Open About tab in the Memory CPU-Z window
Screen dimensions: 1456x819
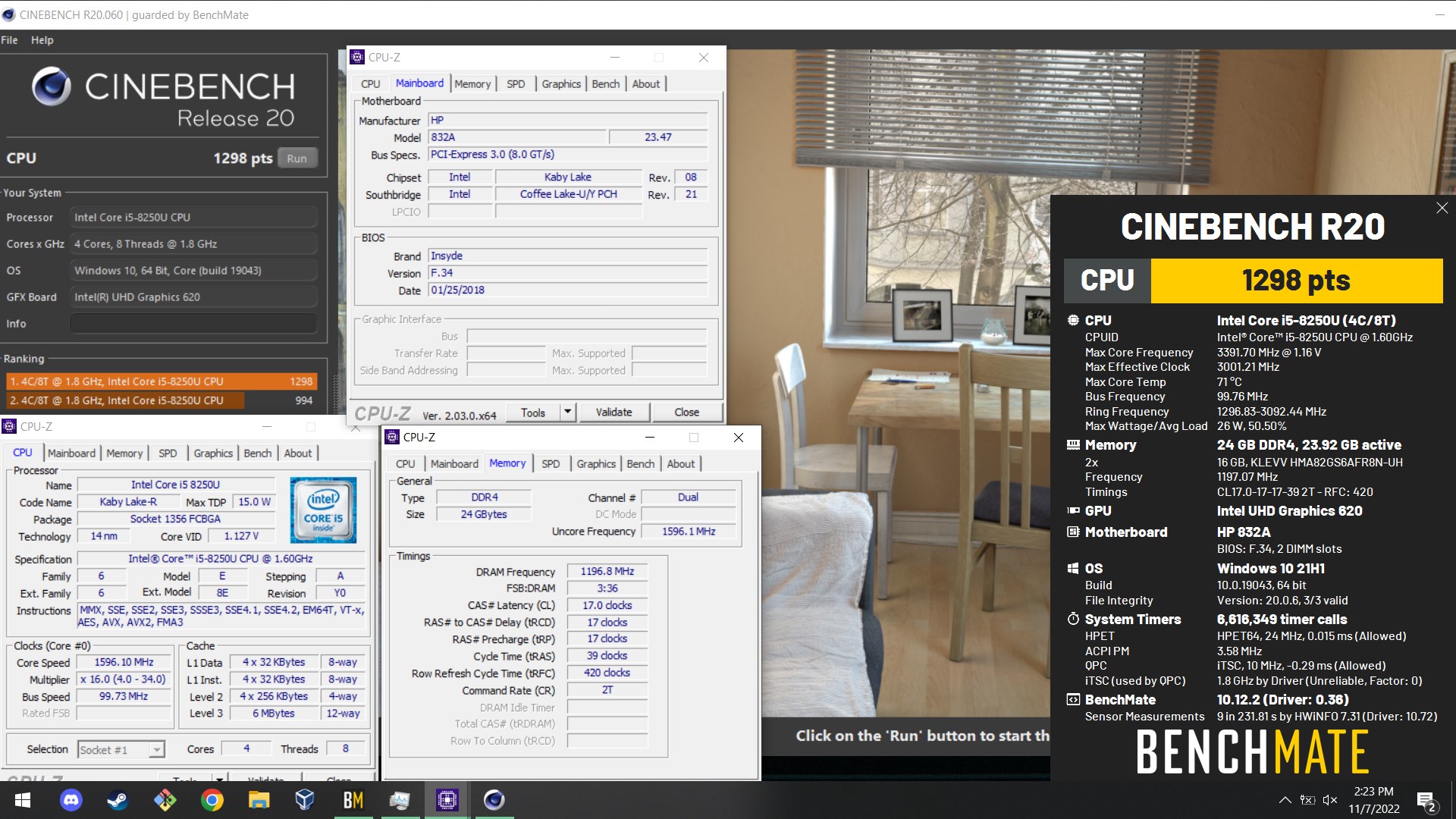[x=681, y=464]
